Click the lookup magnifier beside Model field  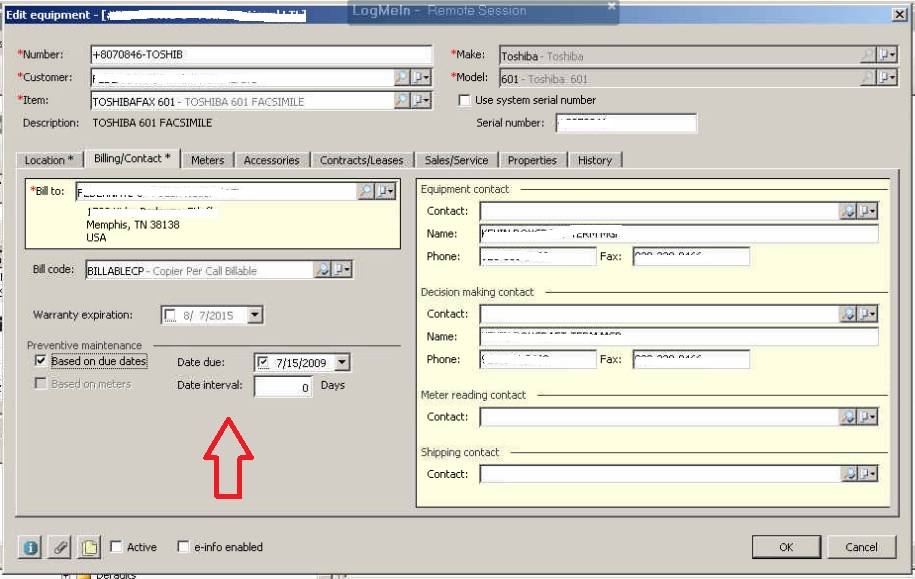tap(868, 77)
